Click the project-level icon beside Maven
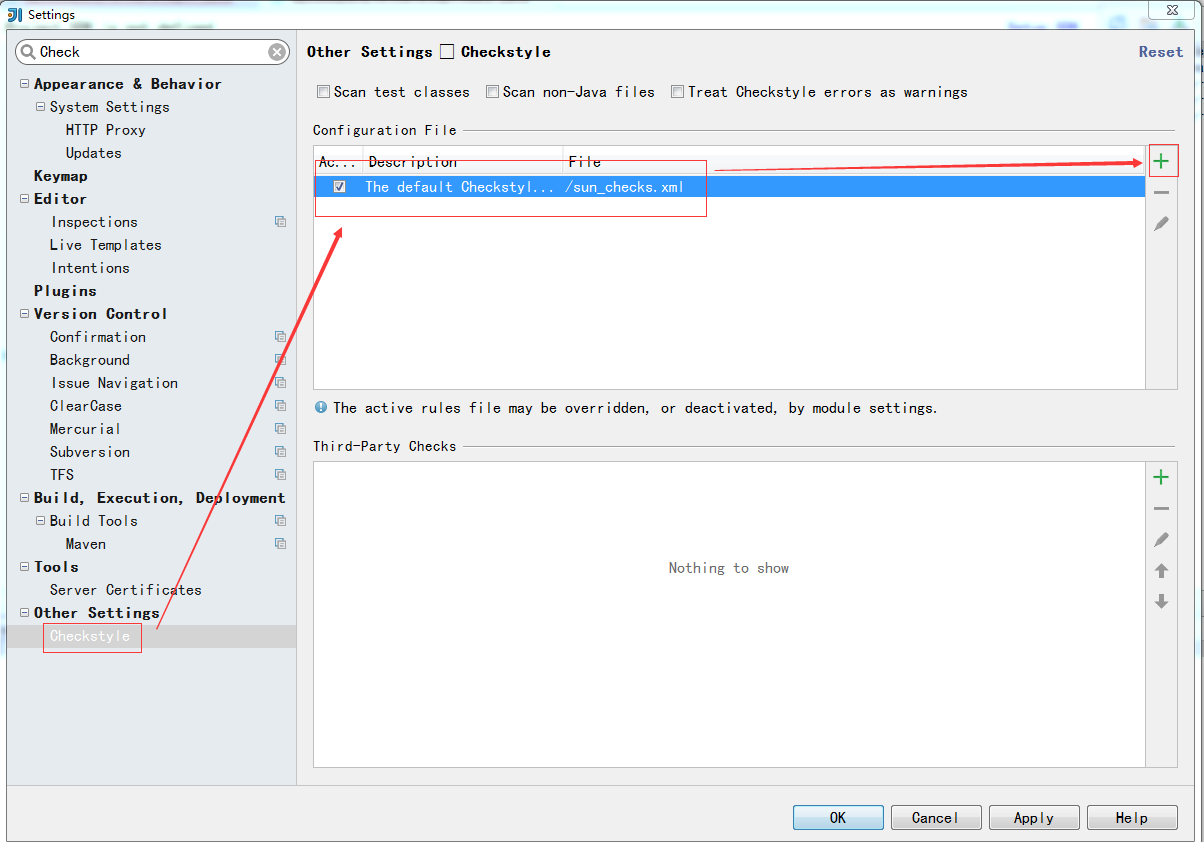Viewport: 1204px width, 842px height. click(x=280, y=544)
